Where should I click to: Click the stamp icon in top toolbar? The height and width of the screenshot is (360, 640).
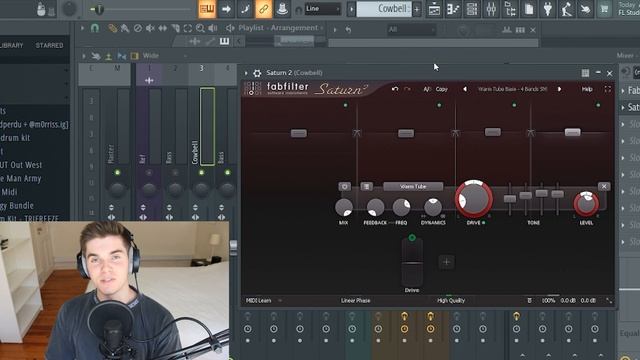(x=282, y=9)
